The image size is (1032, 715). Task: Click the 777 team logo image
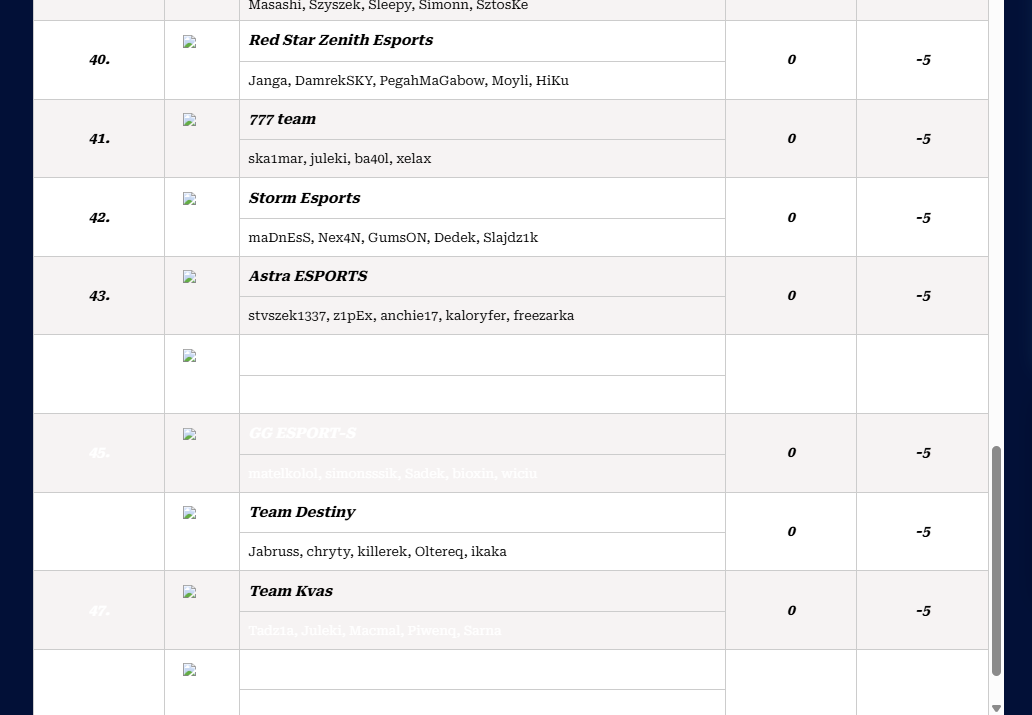pyautogui.click(x=189, y=120)
